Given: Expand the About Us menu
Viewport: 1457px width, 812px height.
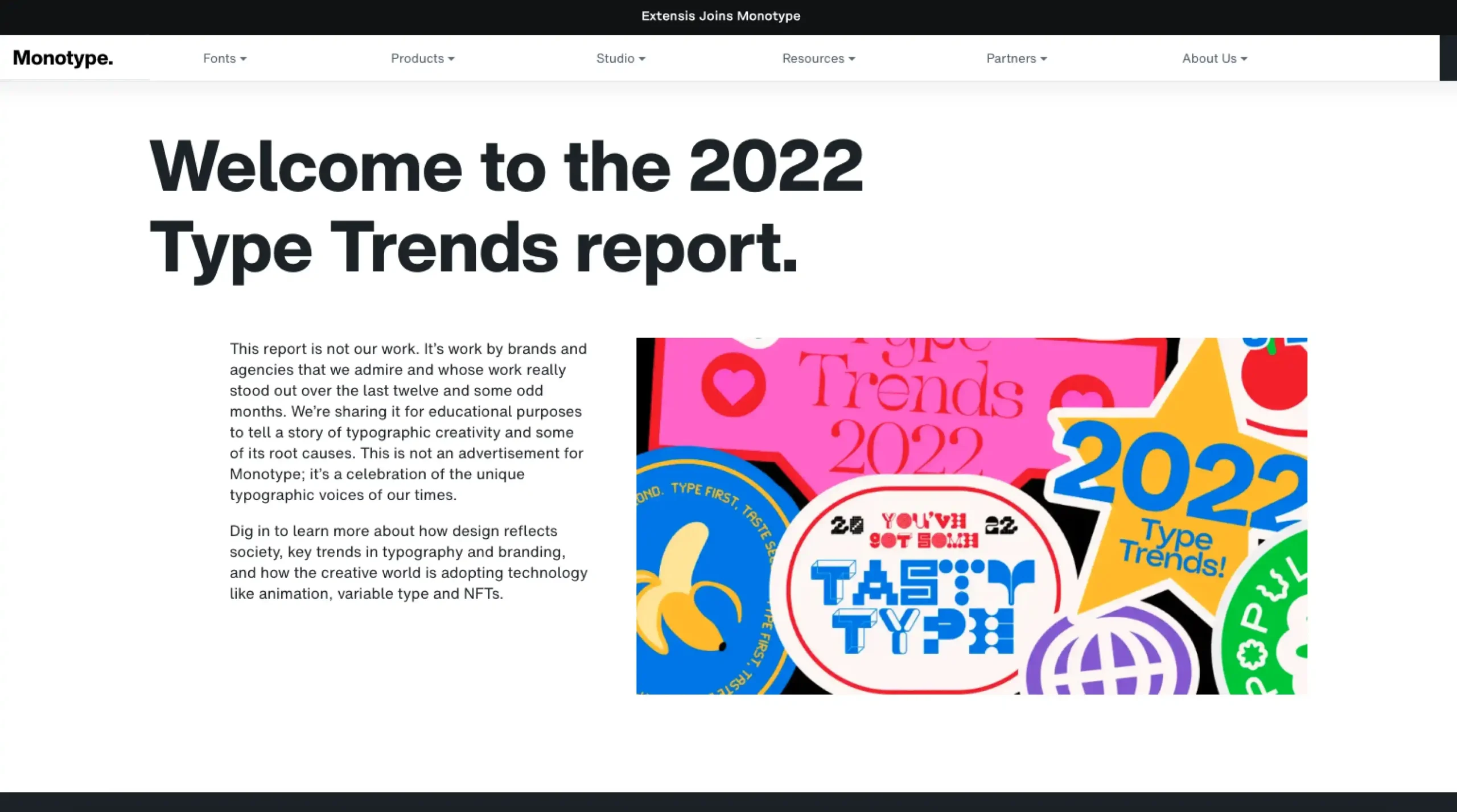Looking at the screenshot, I should [1215, 58].
